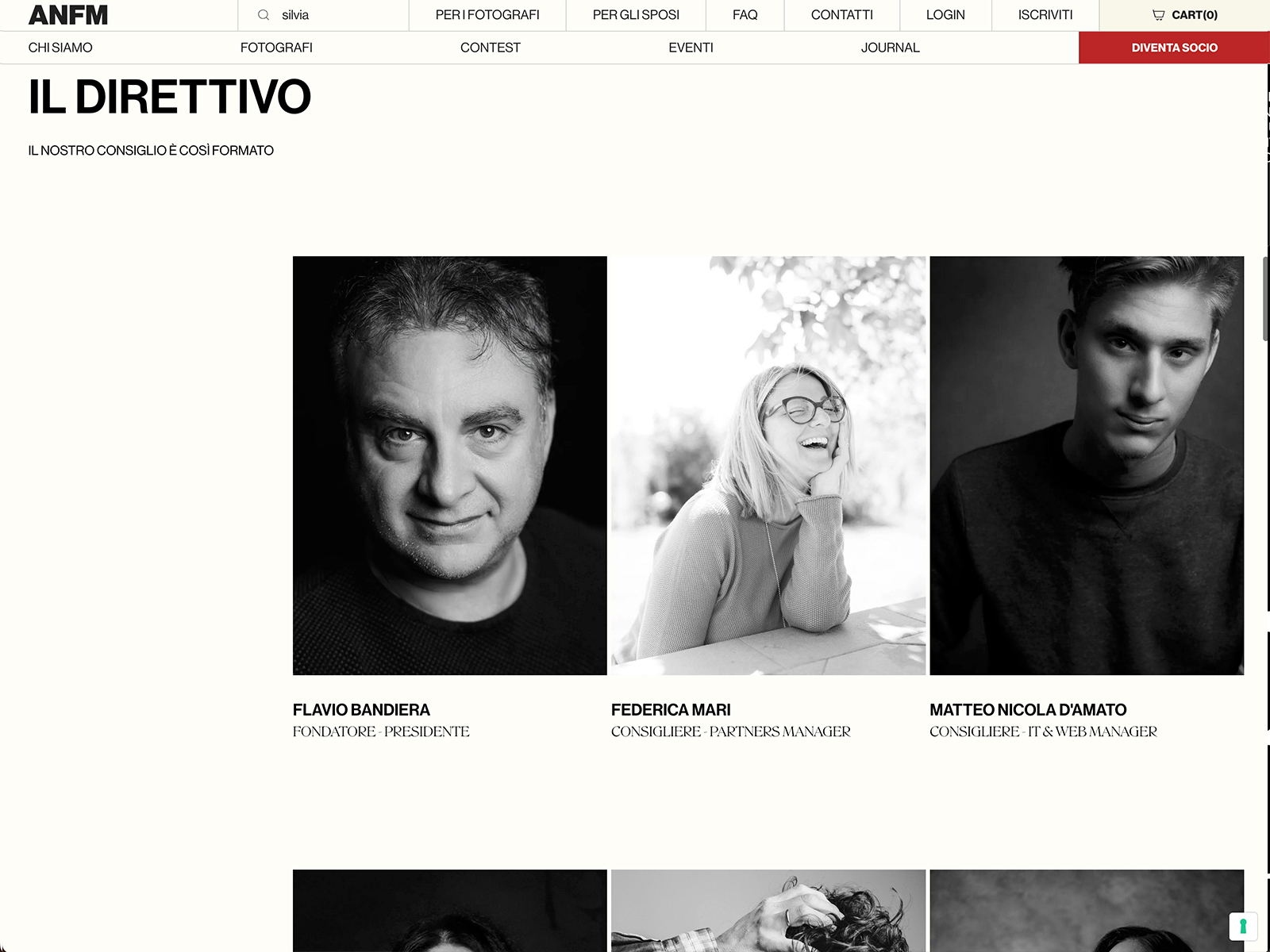The width and height of the screenshot is (1270, 952).
Task: Click Flavio Bandiera's portrait photo
Action: point(450,466)
